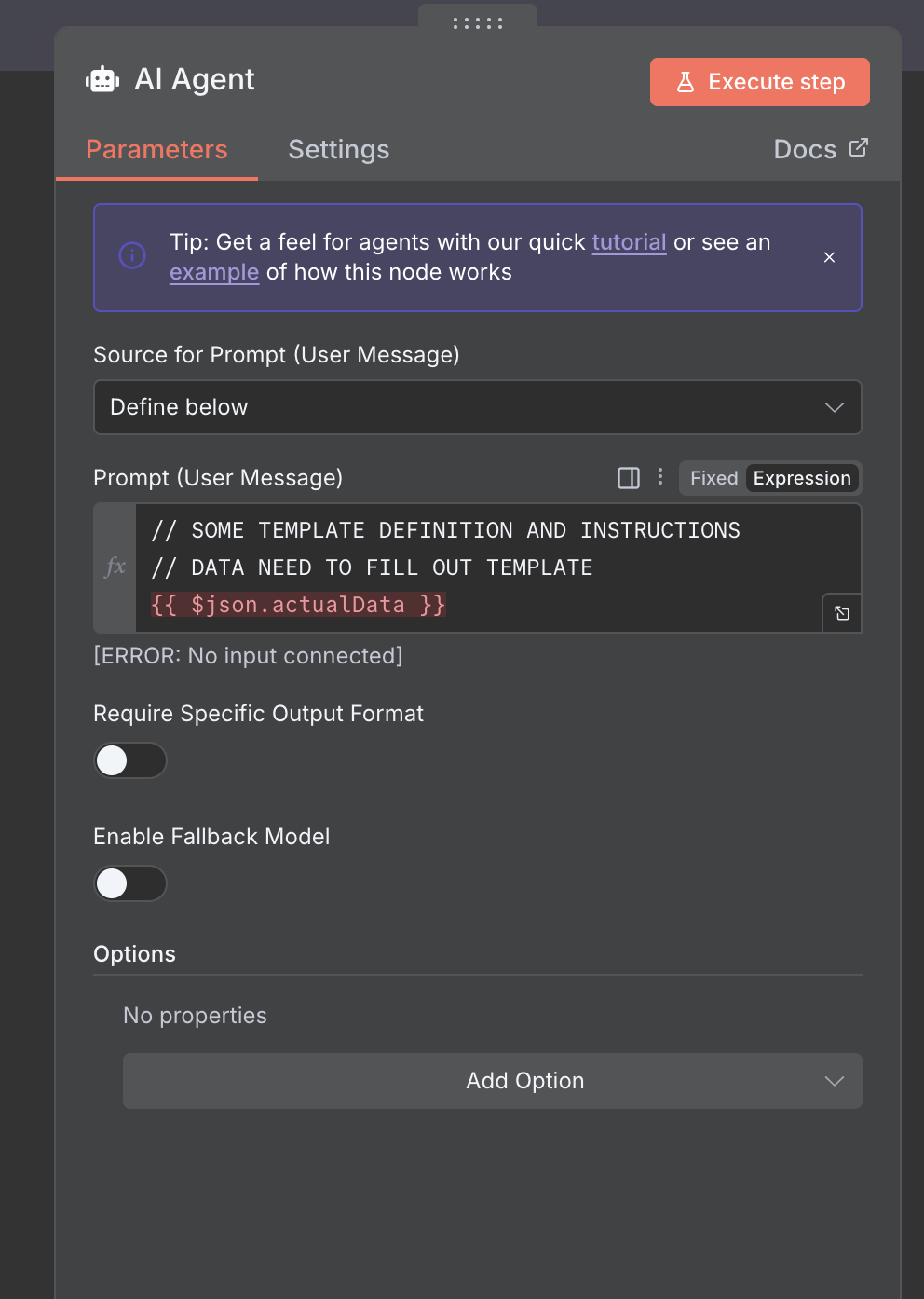Turn on Enable Fallback Model switch
This screenshot has height=1299, width=924.
pyautogui.click(x=130, y=883)
